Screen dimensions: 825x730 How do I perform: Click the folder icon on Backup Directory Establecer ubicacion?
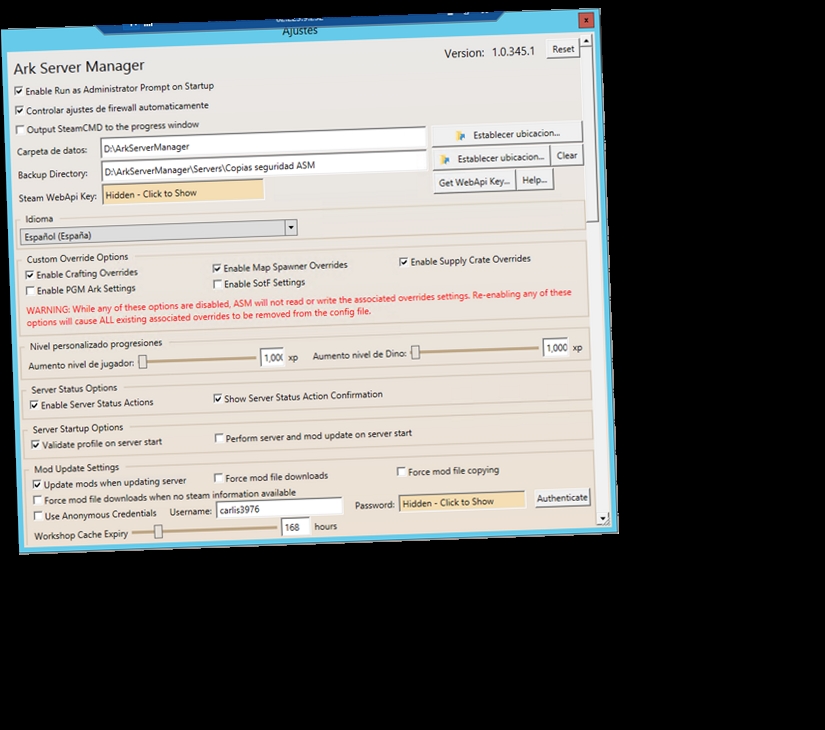(x=445, y=159)
